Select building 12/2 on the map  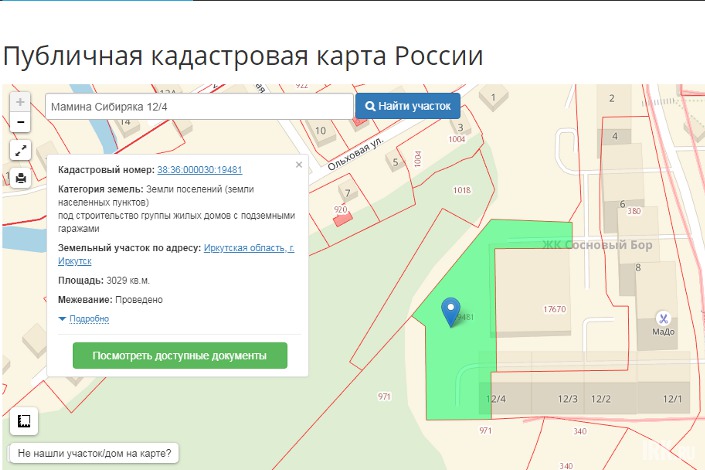coord(601,399)
